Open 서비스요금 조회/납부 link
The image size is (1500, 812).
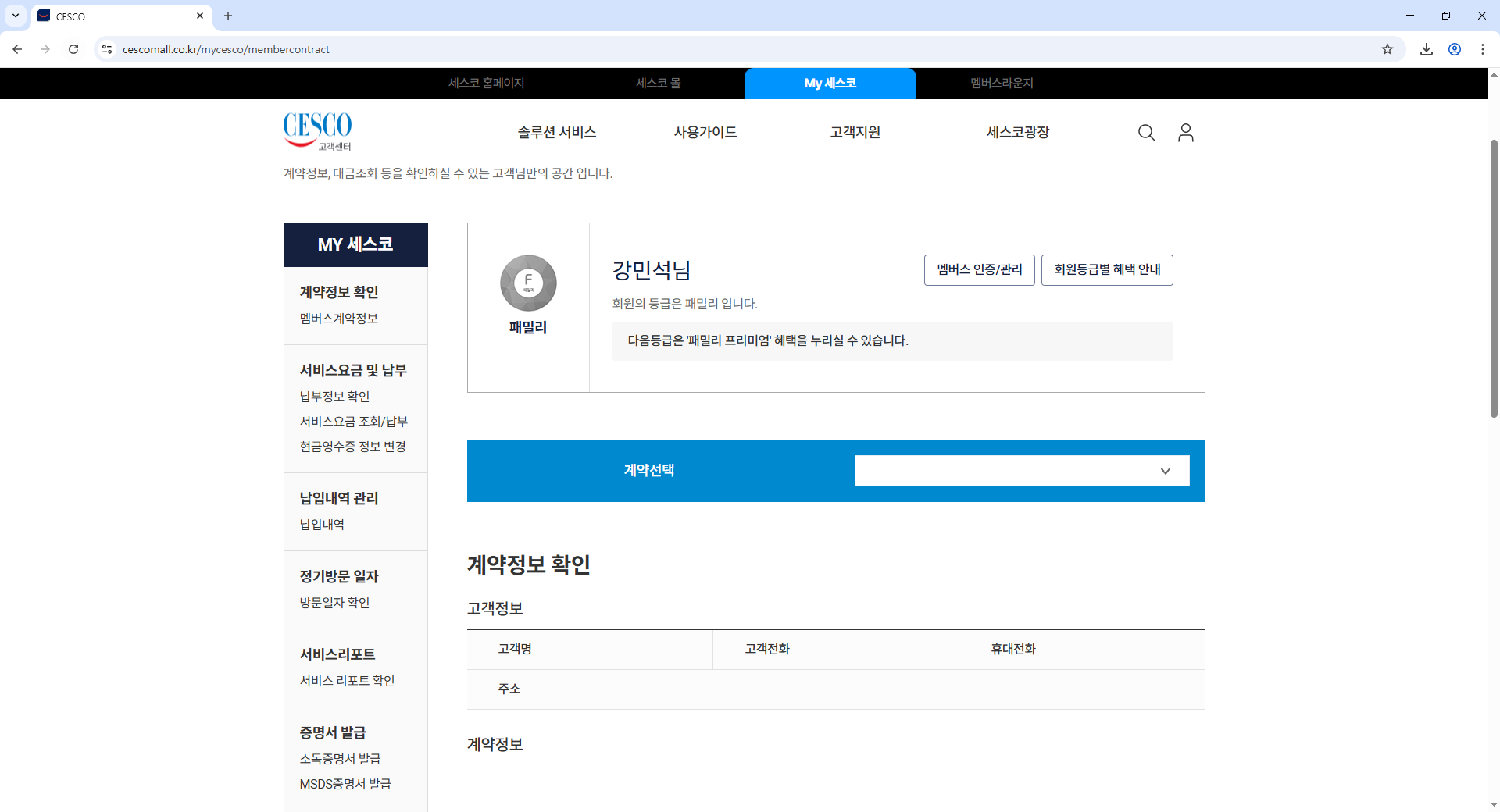[353, 422]
